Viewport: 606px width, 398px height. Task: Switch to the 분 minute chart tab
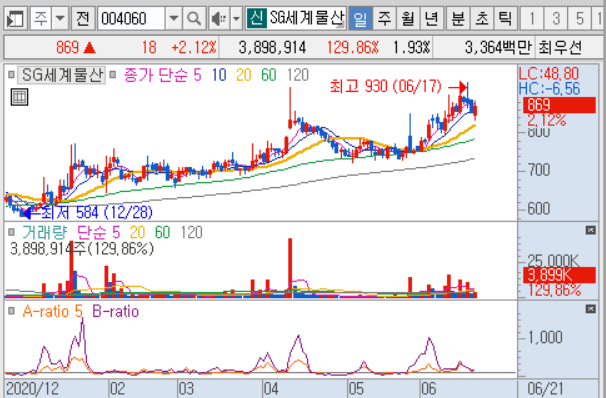tap(458, 18)
